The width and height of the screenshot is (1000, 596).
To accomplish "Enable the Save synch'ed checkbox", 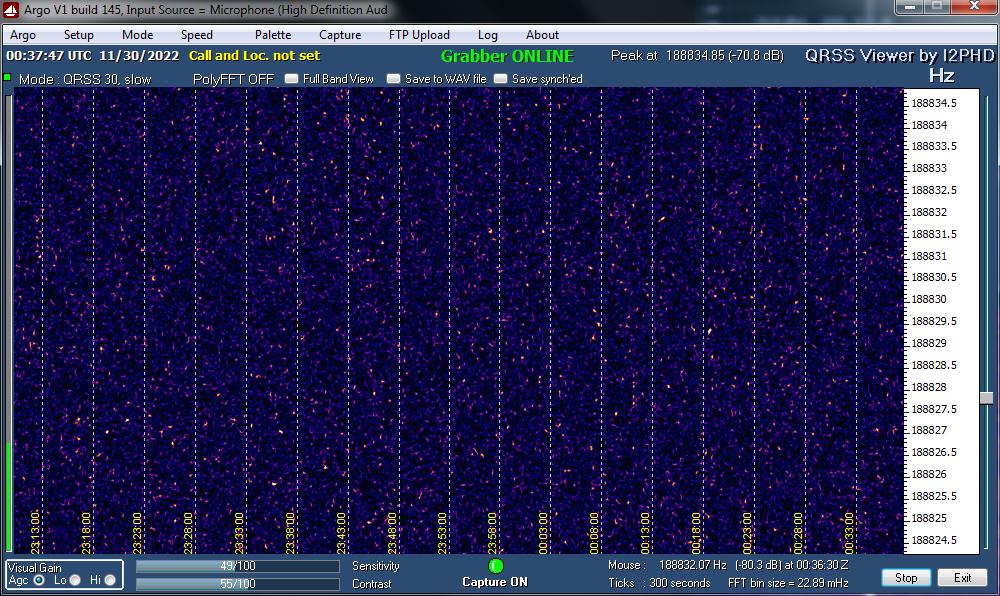I will click(501, 78).
